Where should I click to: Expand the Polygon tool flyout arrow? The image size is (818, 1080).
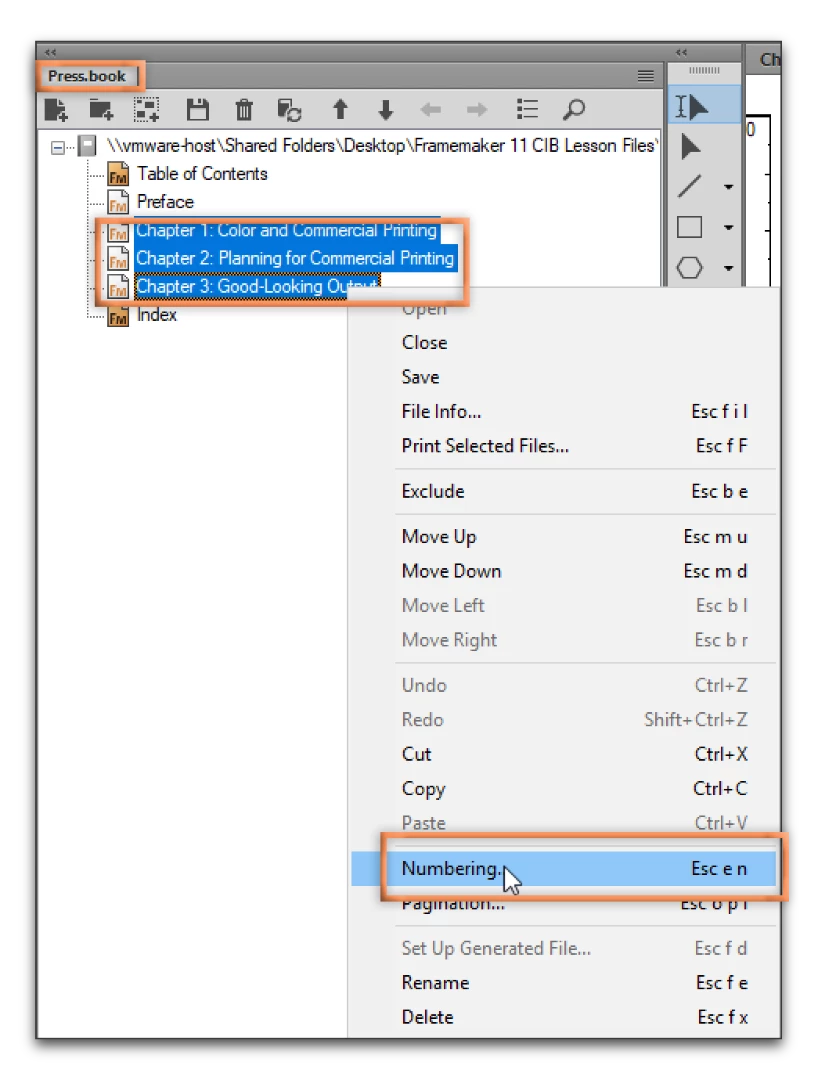tap(728, 269)
